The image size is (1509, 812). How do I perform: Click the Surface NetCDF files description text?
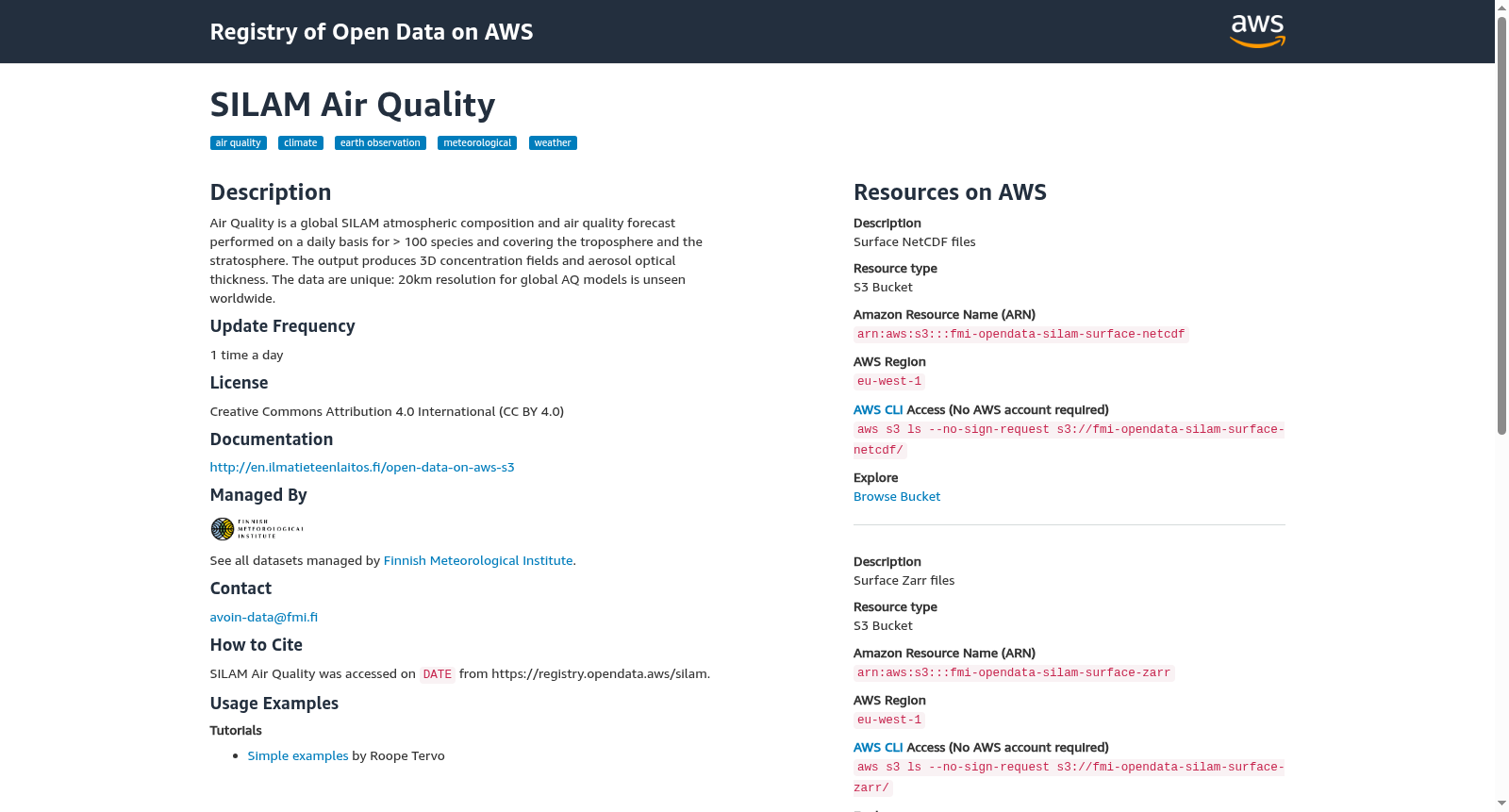915,241
